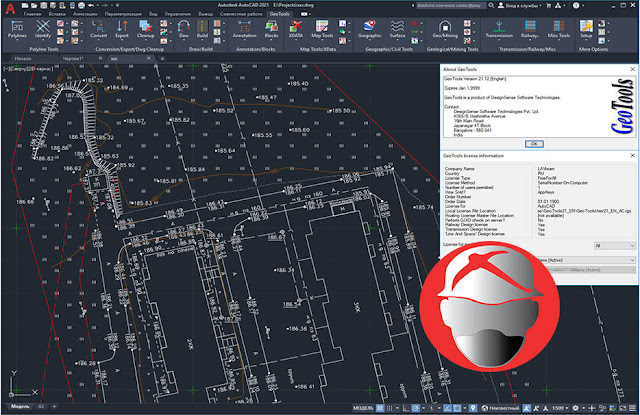The height and width of the screenshot is (415, 640).
Task: Open the GeoTools Setup tool
Action: [586, 30]
